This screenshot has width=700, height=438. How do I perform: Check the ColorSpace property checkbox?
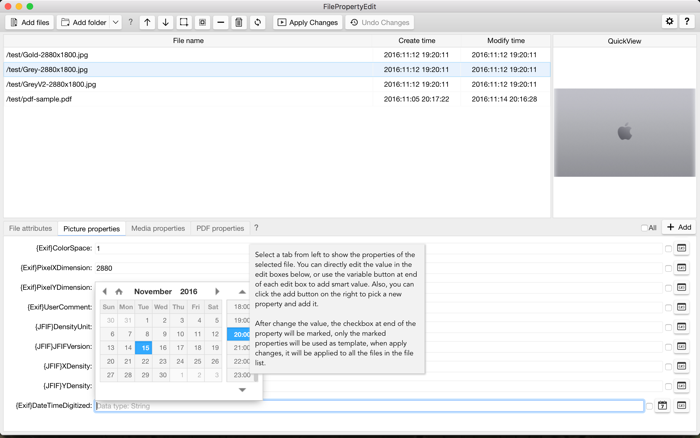pos(668,249)
